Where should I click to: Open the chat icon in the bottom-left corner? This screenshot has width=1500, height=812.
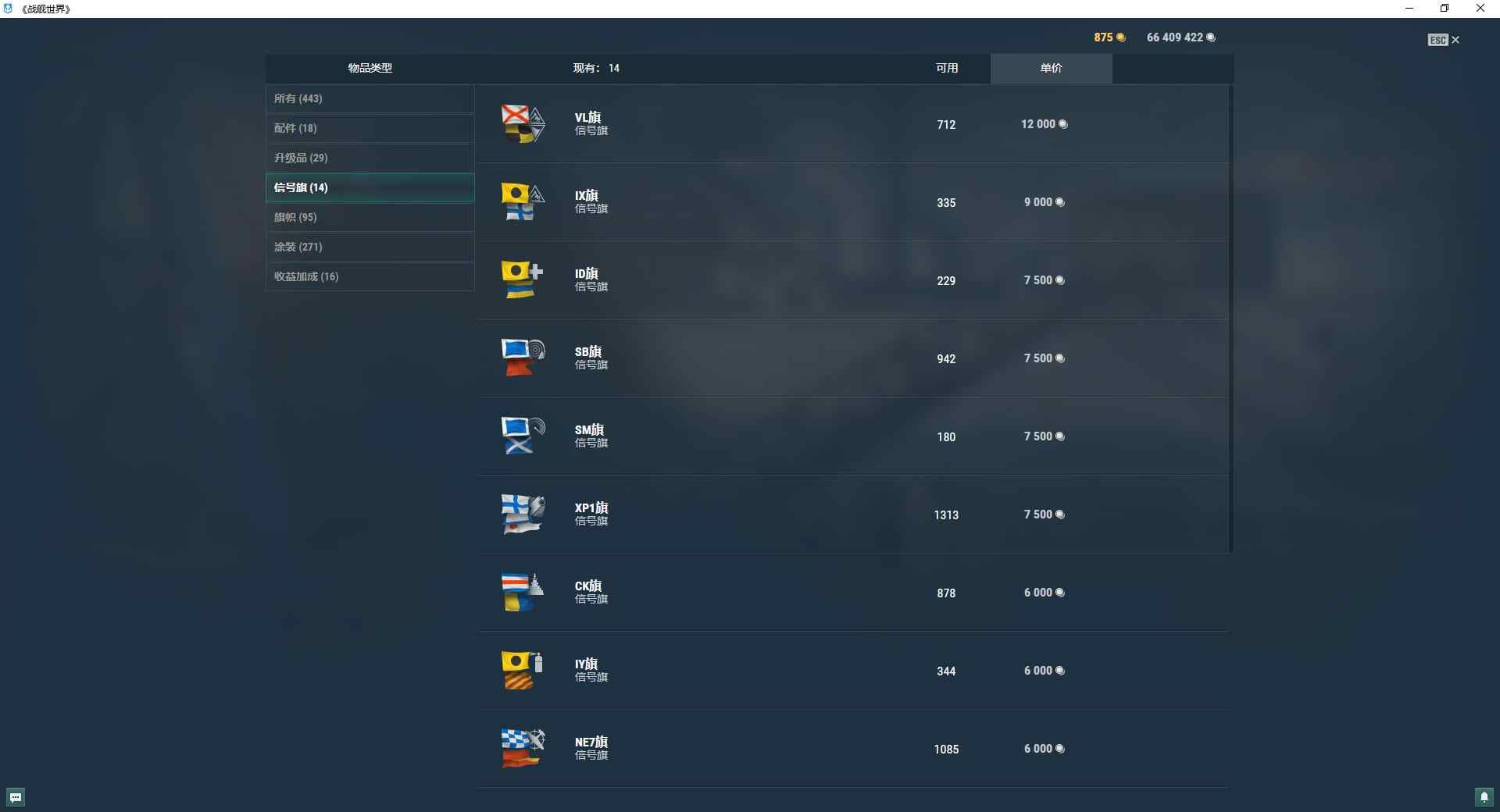click(16, 797)
